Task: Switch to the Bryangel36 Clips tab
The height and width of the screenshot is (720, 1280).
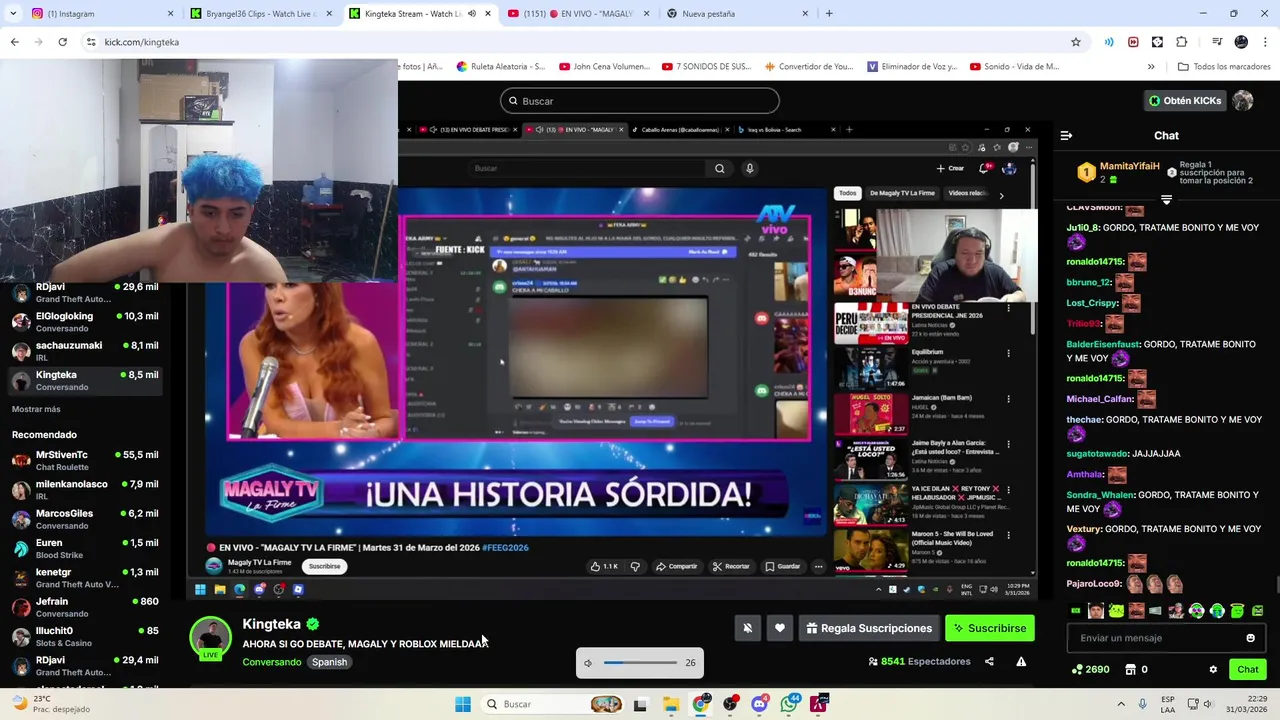Action: (x=262, y=14)
